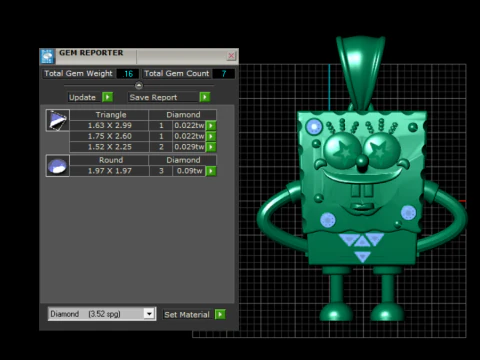
Task: Click quantity 3 in Round row
Action: [161, 171]
